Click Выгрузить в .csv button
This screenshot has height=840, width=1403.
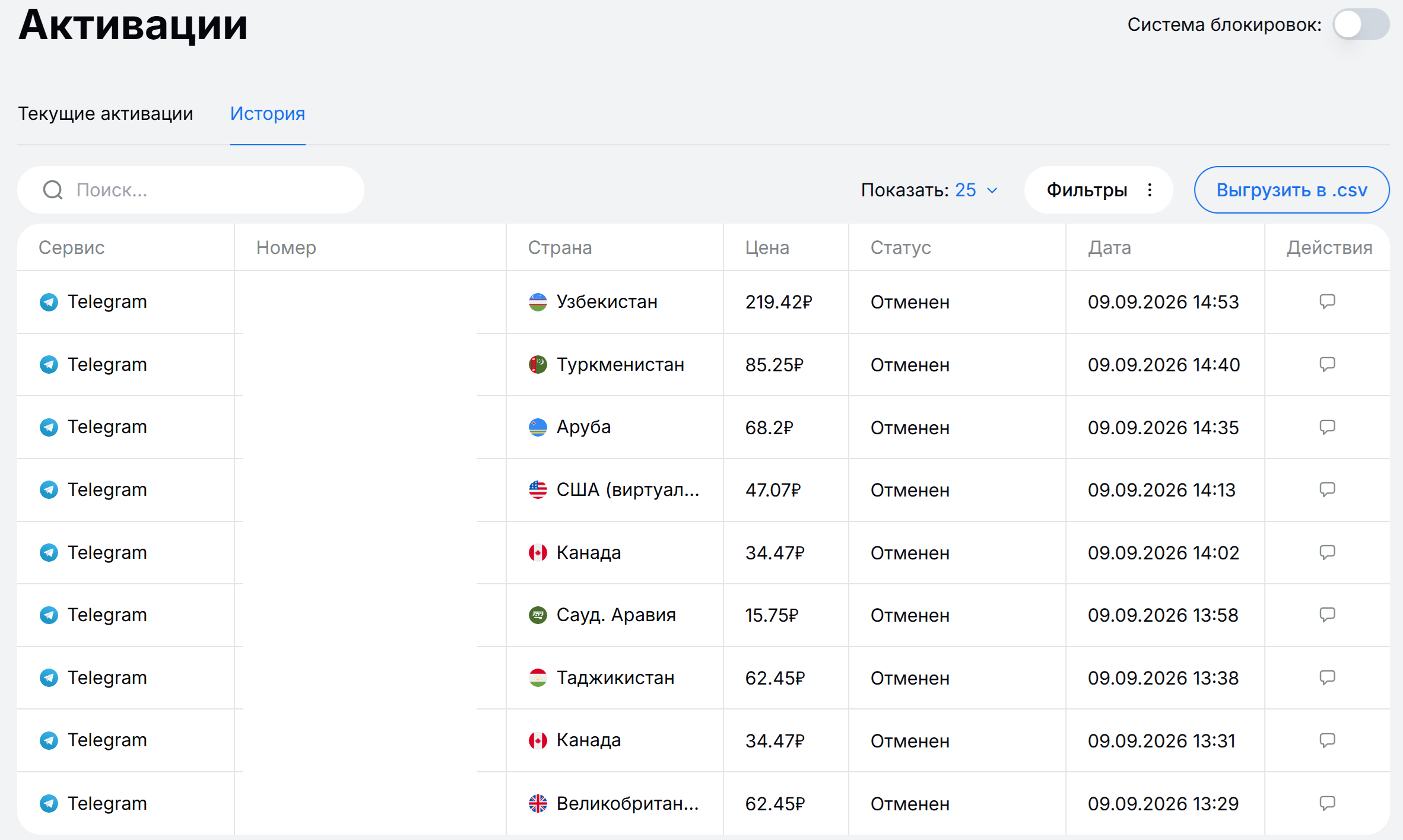click(x=1291, y=190)
